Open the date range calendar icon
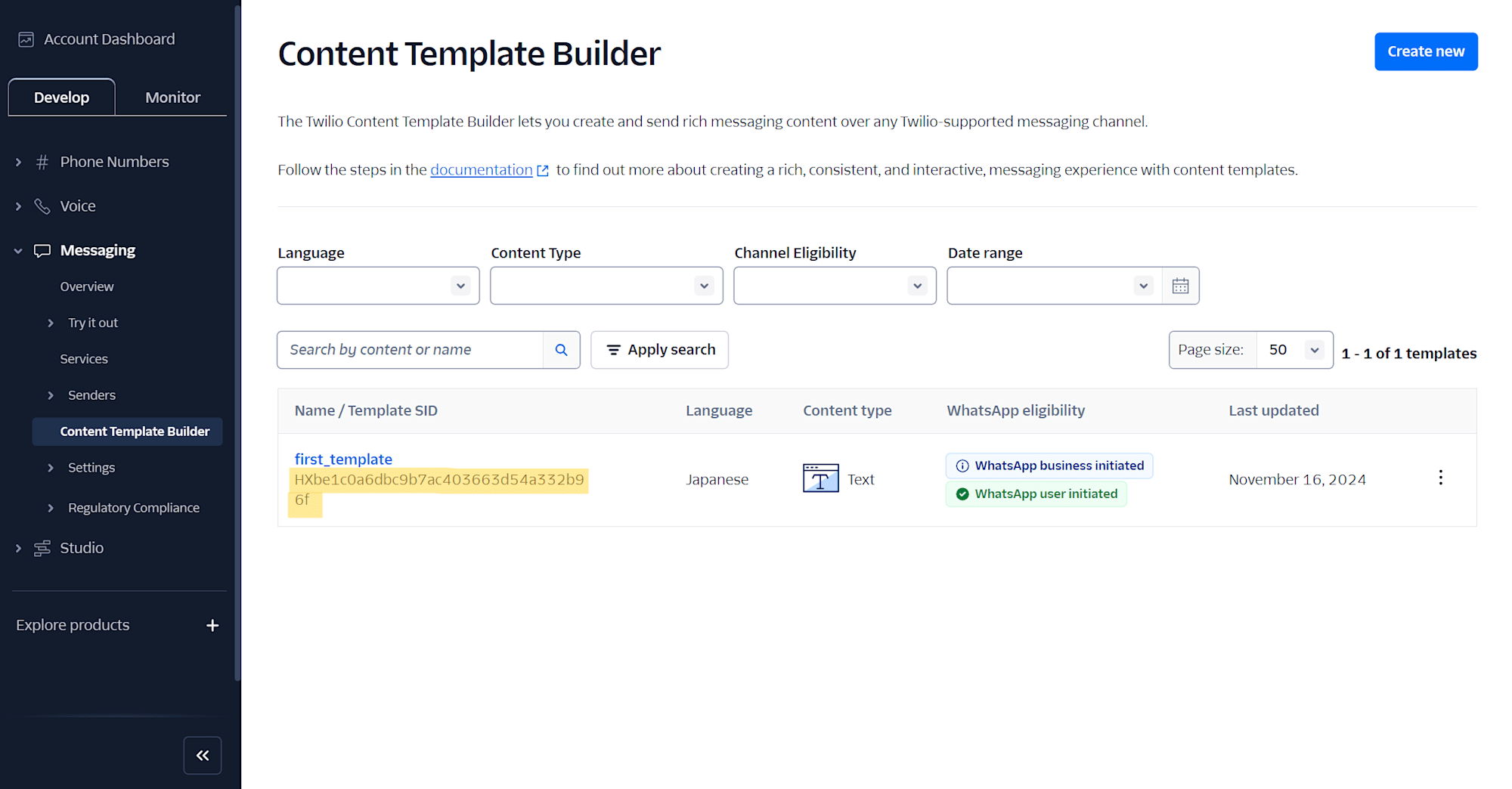The height and width of the screenshot is (789, 1512). pos(1180,286)
